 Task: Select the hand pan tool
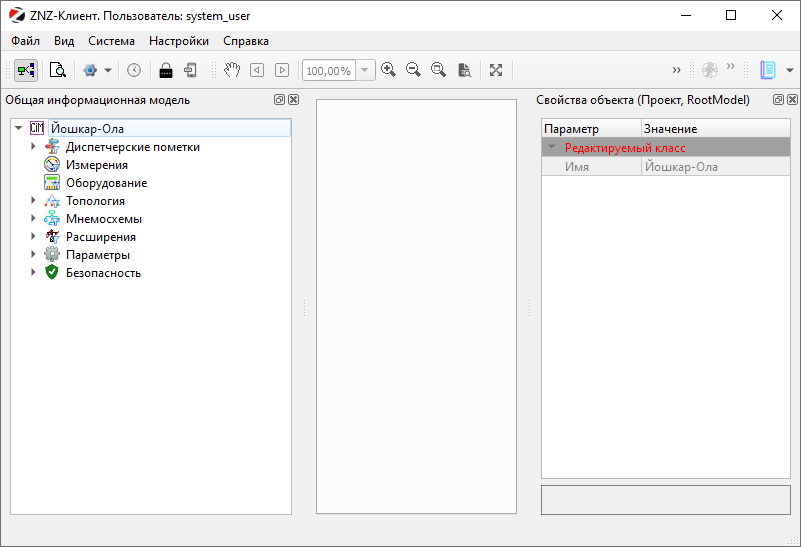point(231,70)
